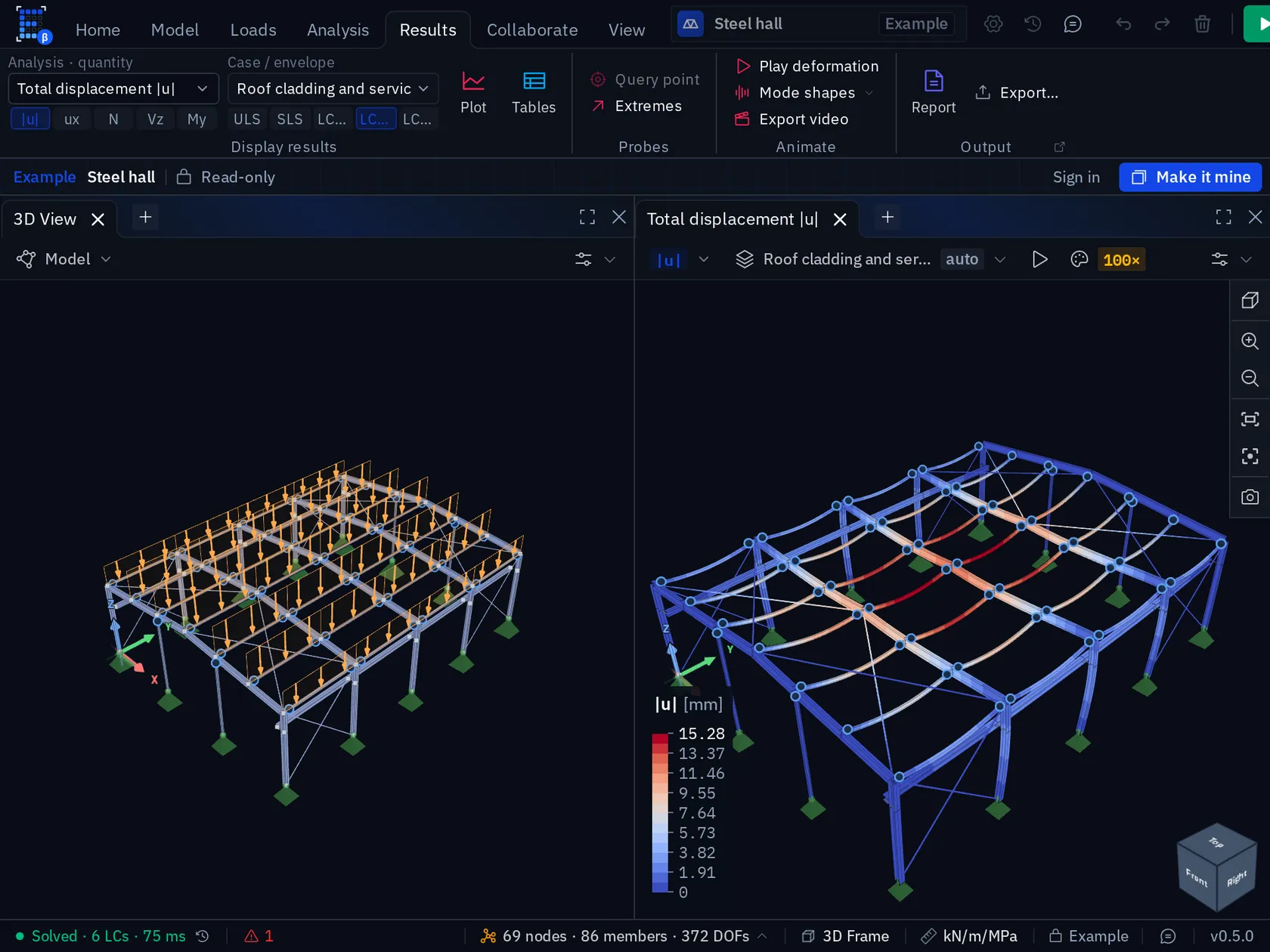Zoom out of the displacement view

[1250, 378]
